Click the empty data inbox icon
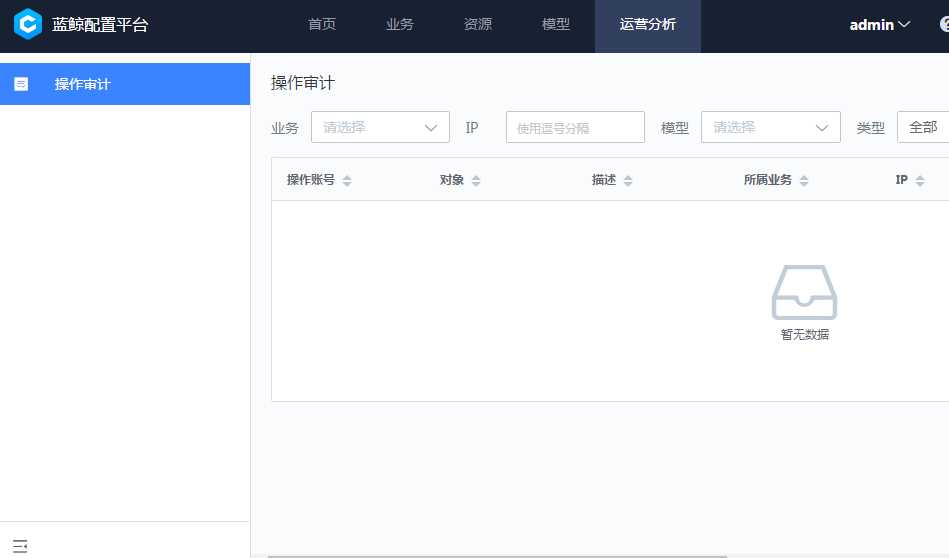 coord(804,293)
